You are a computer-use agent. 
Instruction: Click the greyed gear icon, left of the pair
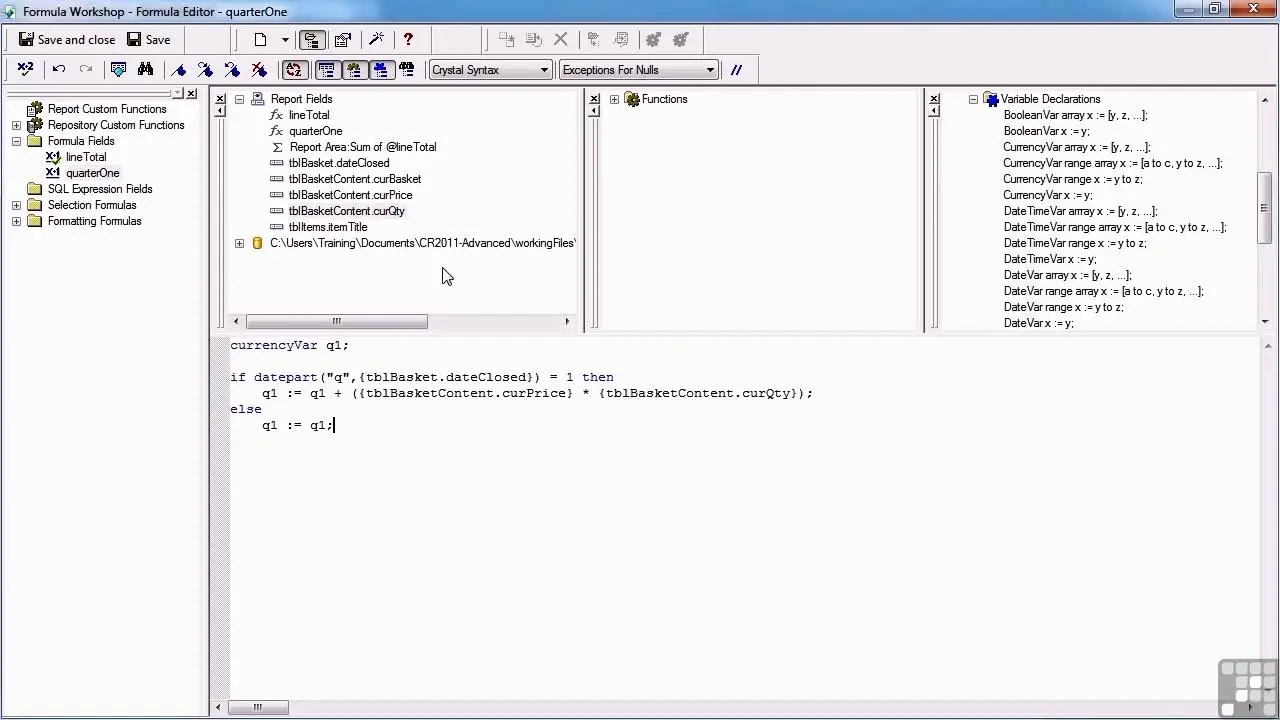click(653, 40)
